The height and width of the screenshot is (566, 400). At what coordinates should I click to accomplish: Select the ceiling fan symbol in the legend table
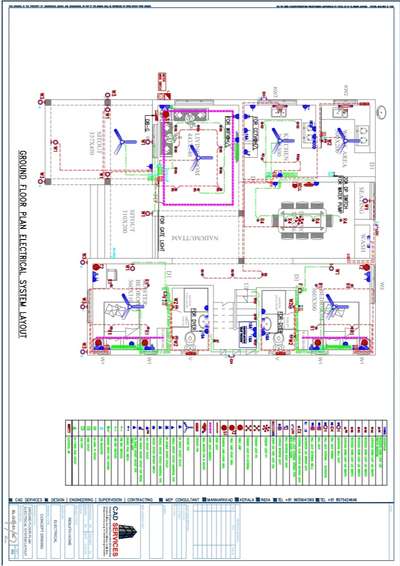pyautogui.click(x=187, y=428)
